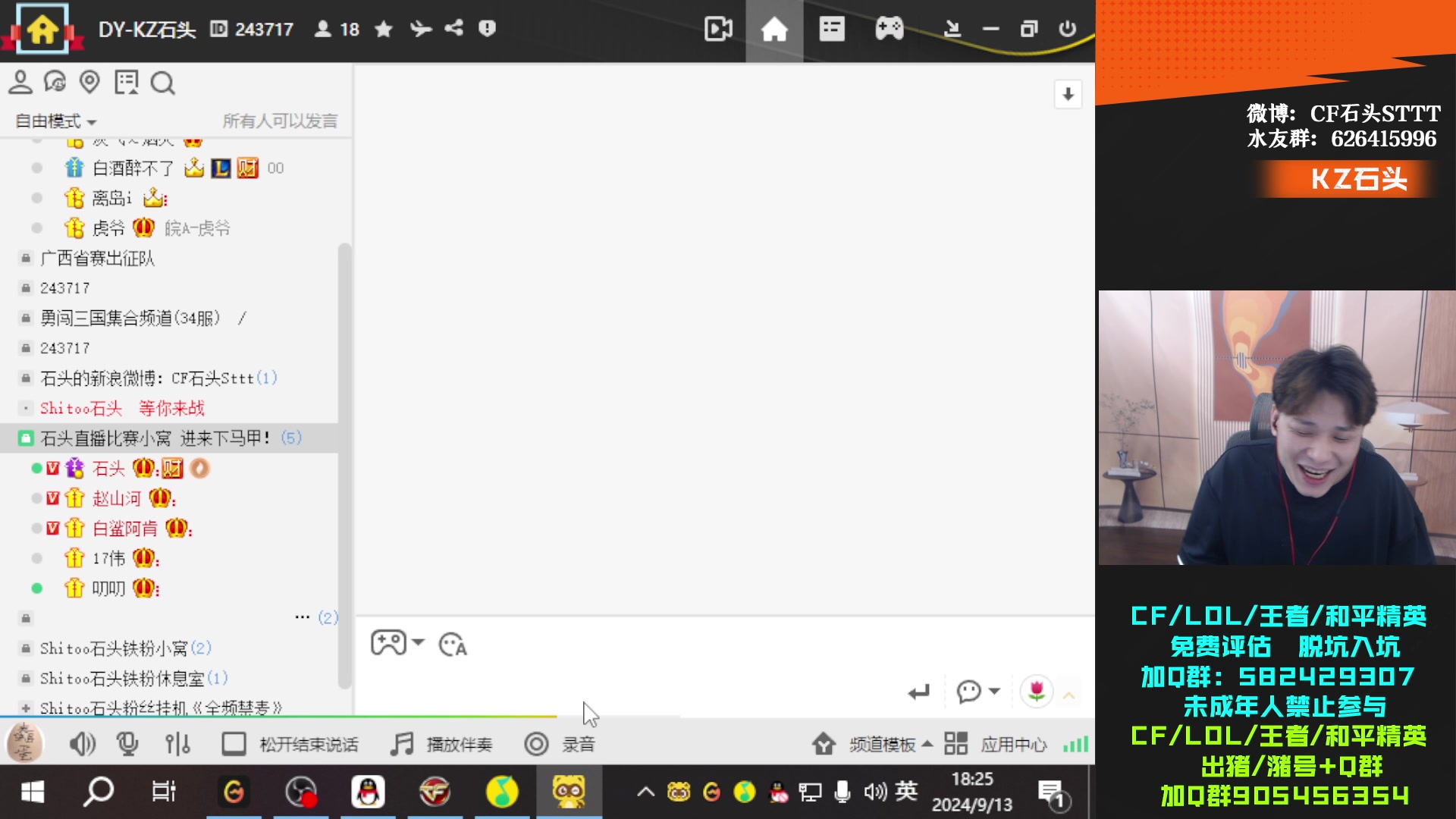Open sub-channel Shitoo石头铁粉小窝
The width and height of the screenshot is (1456, 819).
[x=125, y=648]
